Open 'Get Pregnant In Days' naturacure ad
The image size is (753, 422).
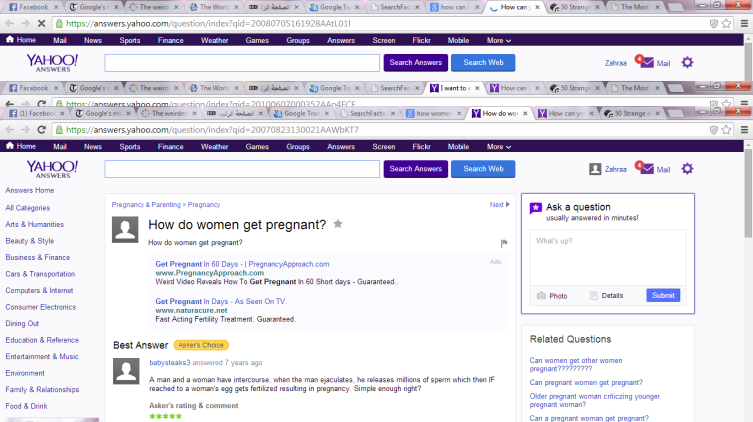(x=221, y=301)
